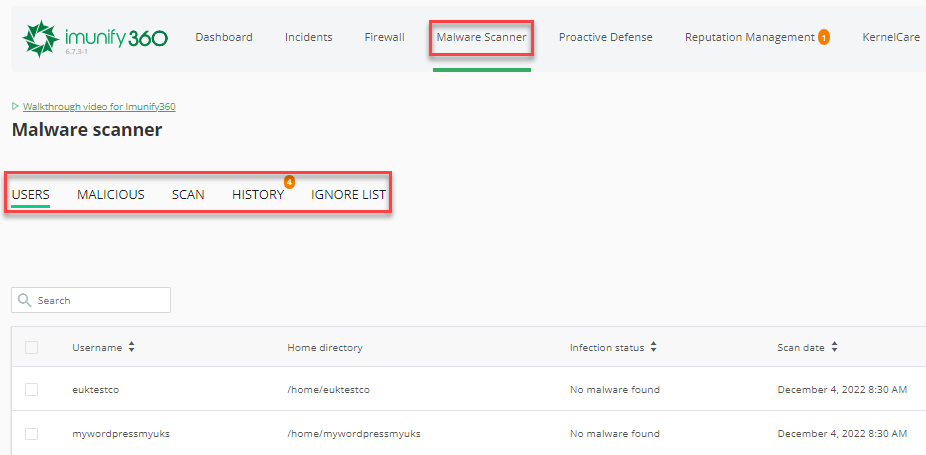The width and height of the screenshot is (926, 455).
Task: Sort by Scan date column arrows
Action: [834, 347]
